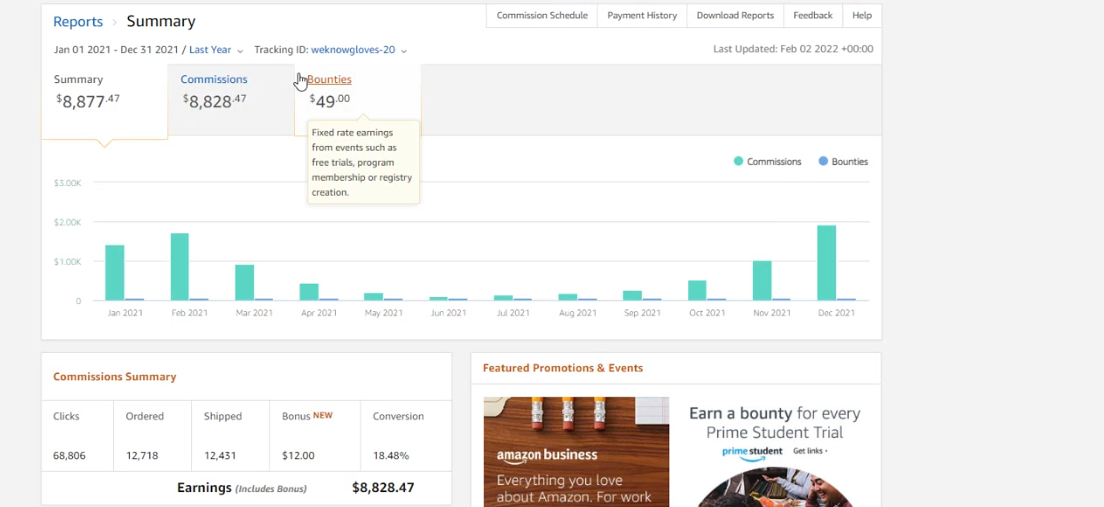Click the Conversion value 18.48%
Screen dimensions: 1104x507
391,456
